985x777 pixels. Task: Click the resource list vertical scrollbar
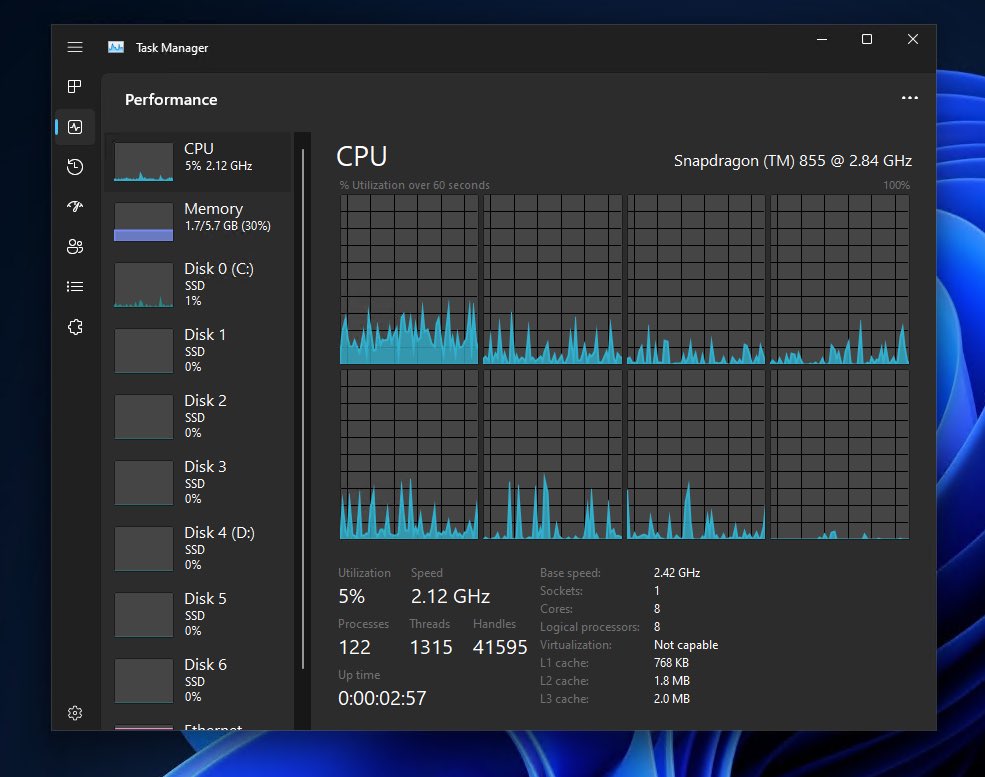303,408
